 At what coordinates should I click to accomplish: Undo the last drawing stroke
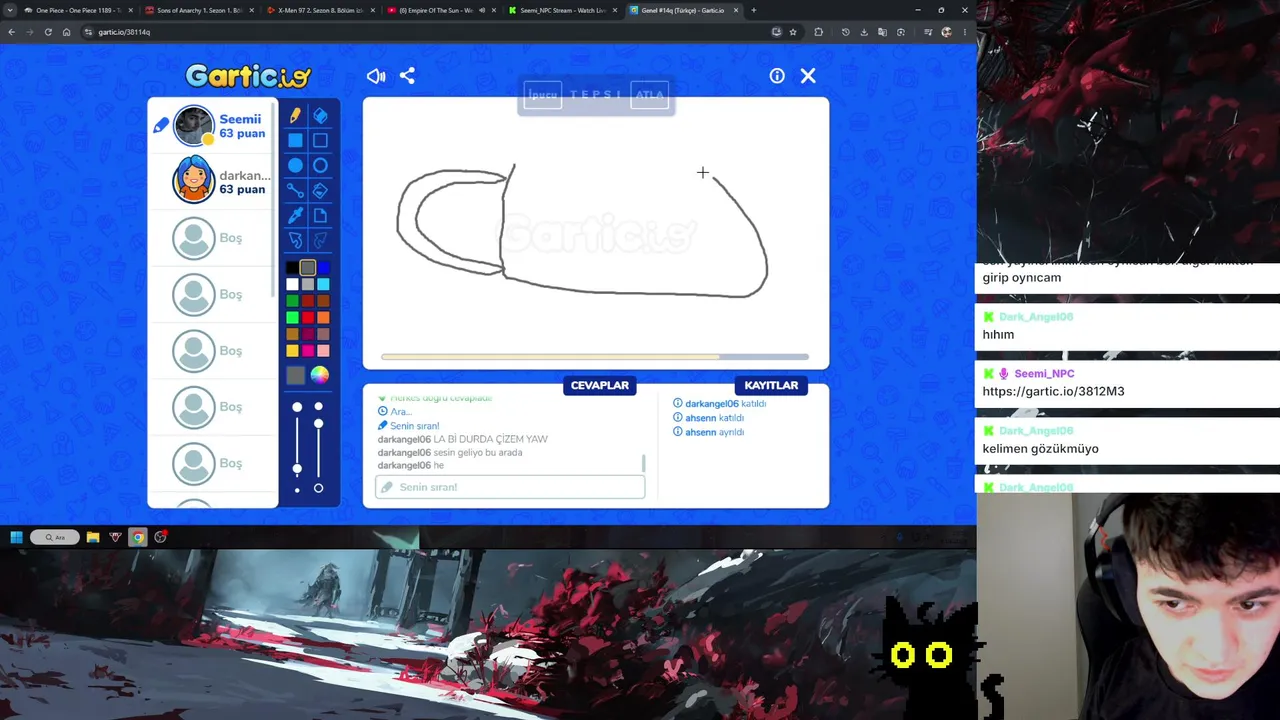[x=295, y=240]
